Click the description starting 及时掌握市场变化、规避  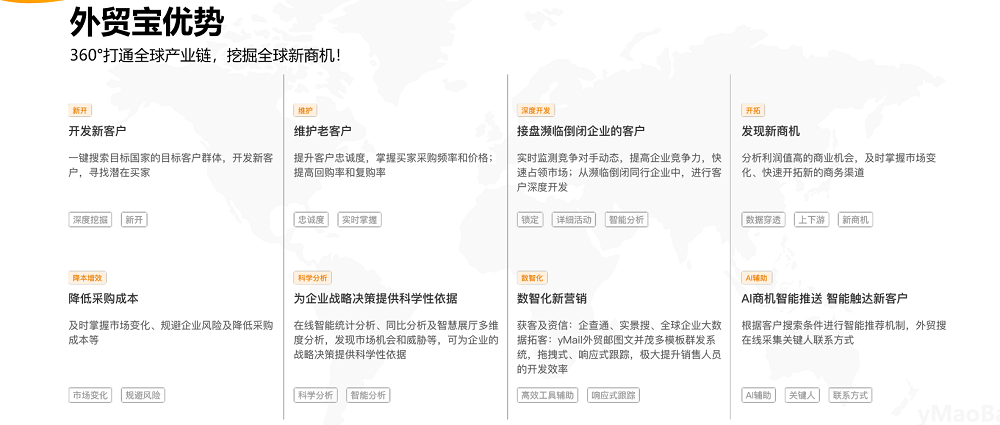click(x=171, y=332)
